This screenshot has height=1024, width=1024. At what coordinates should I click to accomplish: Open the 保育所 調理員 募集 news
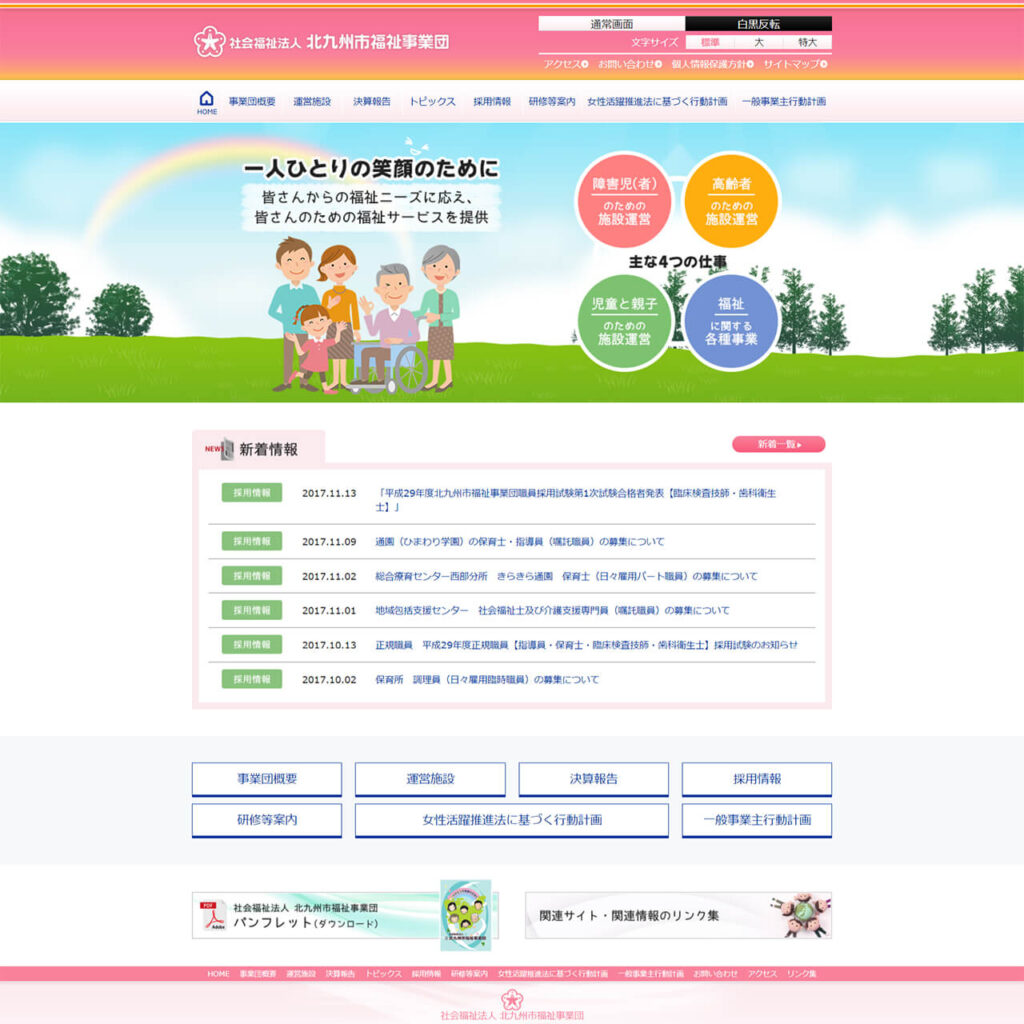tap(487, 679)
